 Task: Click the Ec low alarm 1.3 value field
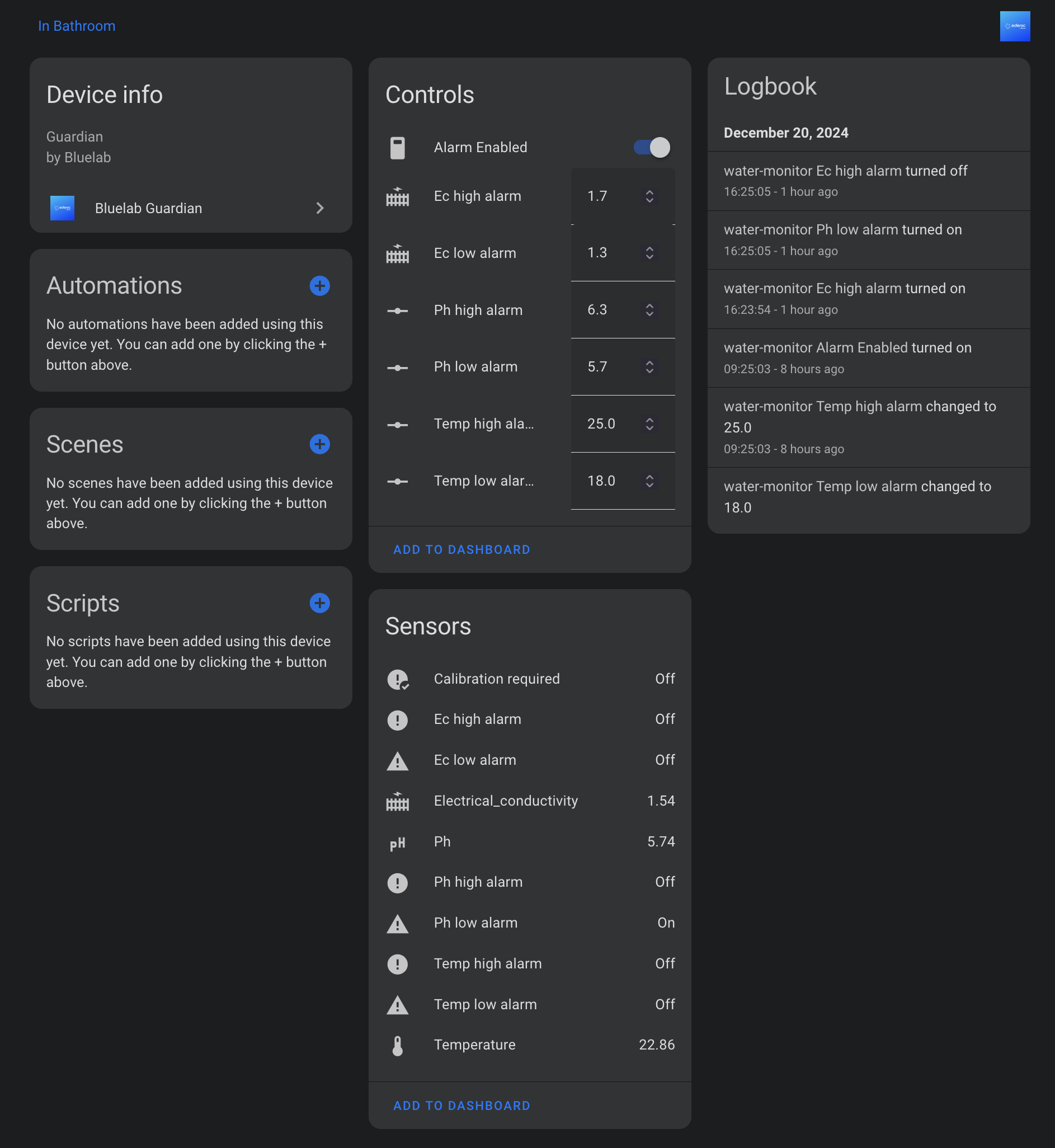tap(622, 253)
